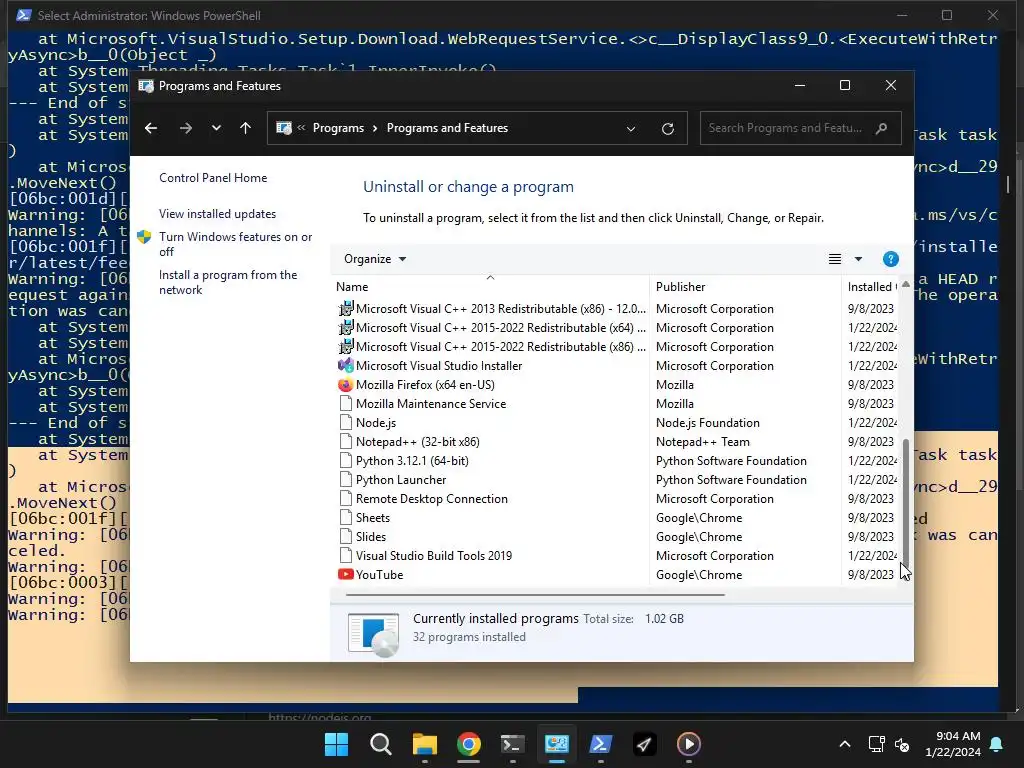
Task: Click the paper plane taskbar icon
Action: point(645,744)
